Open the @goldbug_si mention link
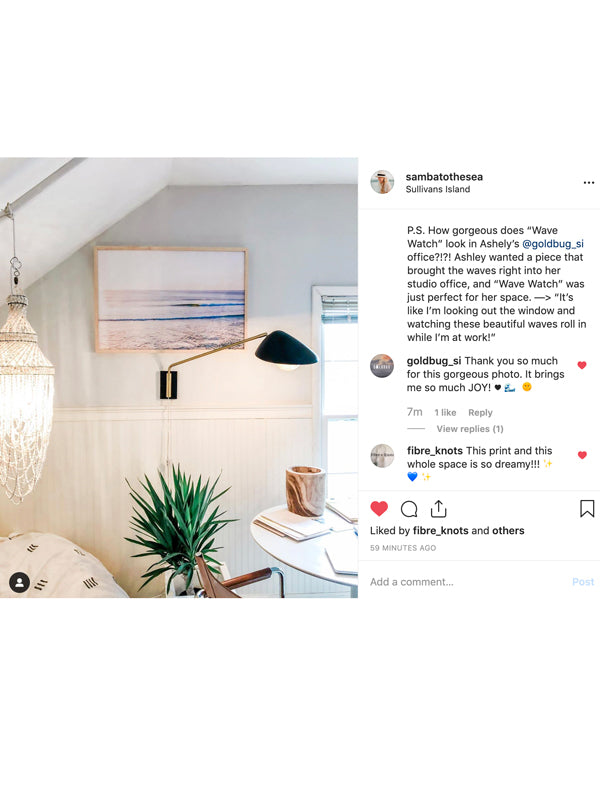This screenshot has width=600, height=799. [x=553, y=244]
